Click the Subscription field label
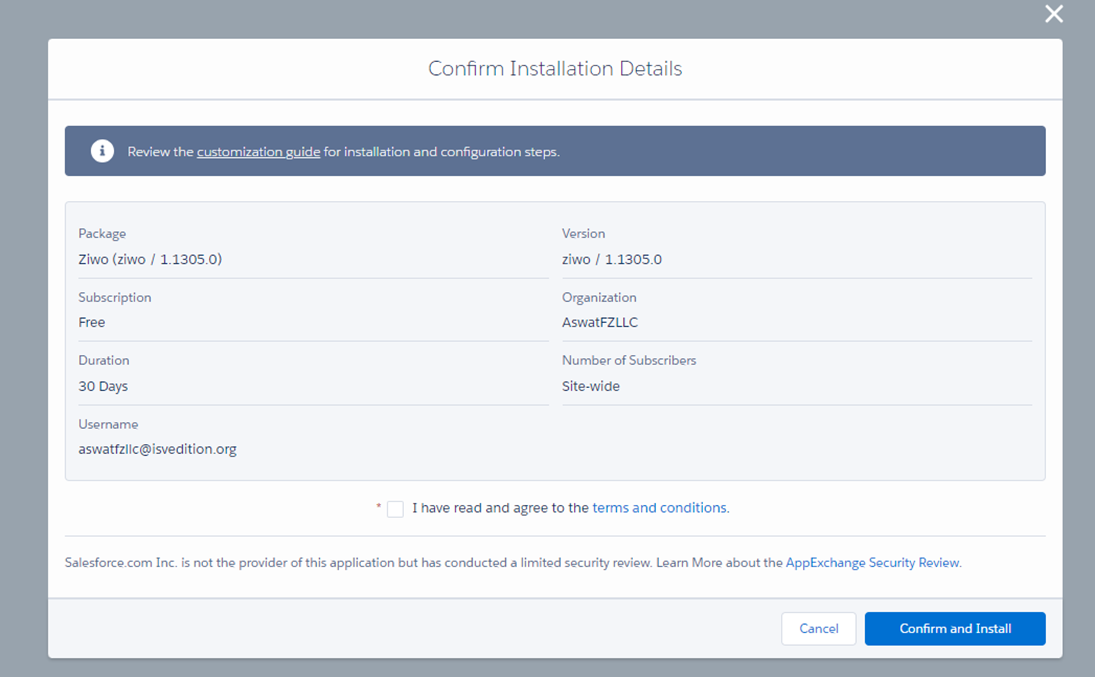Screen dimensions: 1095x677 (115, 298)
